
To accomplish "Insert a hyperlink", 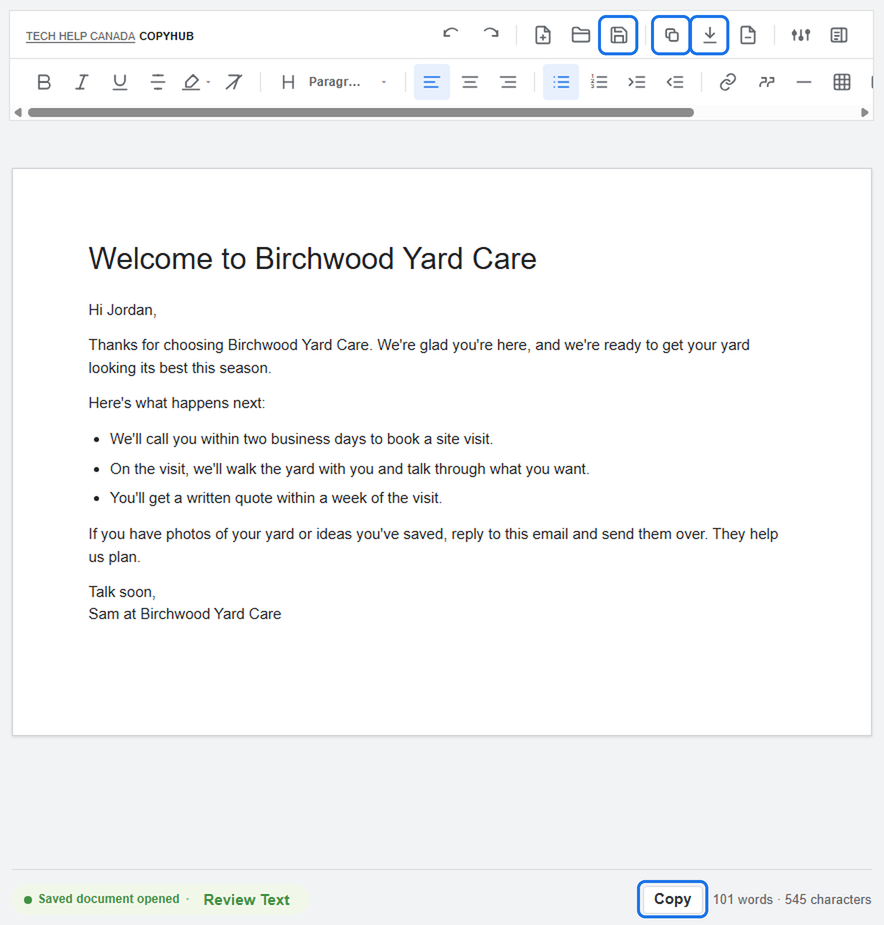I will pyautogui.click(x=728, y=82).
